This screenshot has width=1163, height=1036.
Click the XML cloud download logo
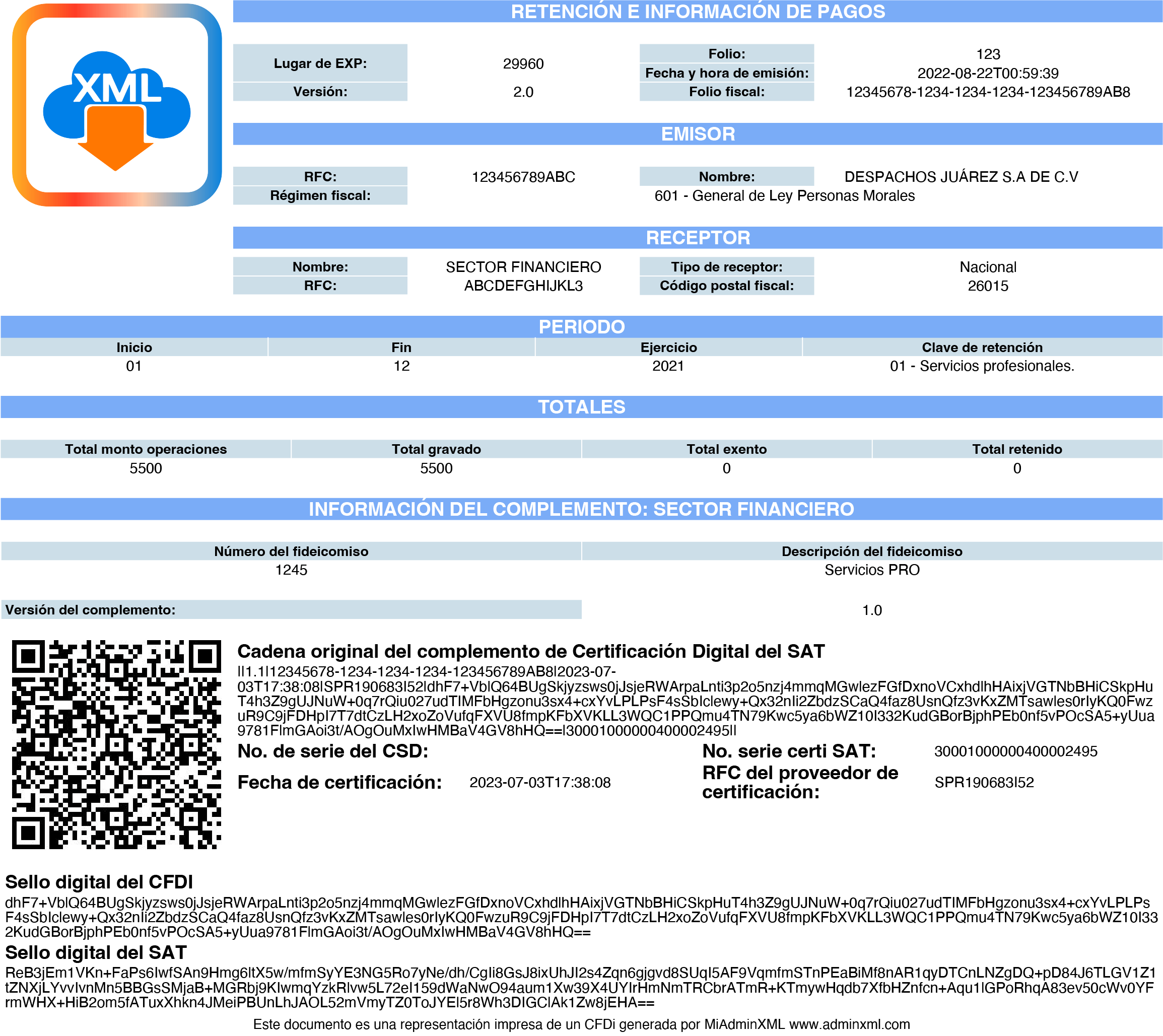tap(117, 105)
